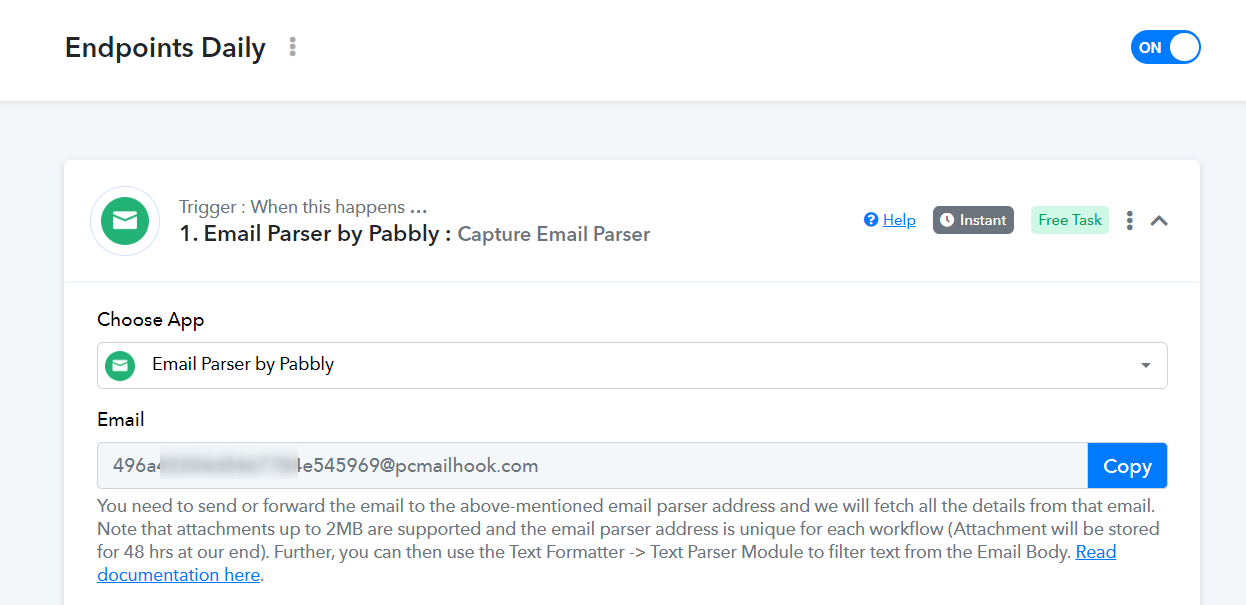
Task: Click the Instant badge
Action: point(973,220)
